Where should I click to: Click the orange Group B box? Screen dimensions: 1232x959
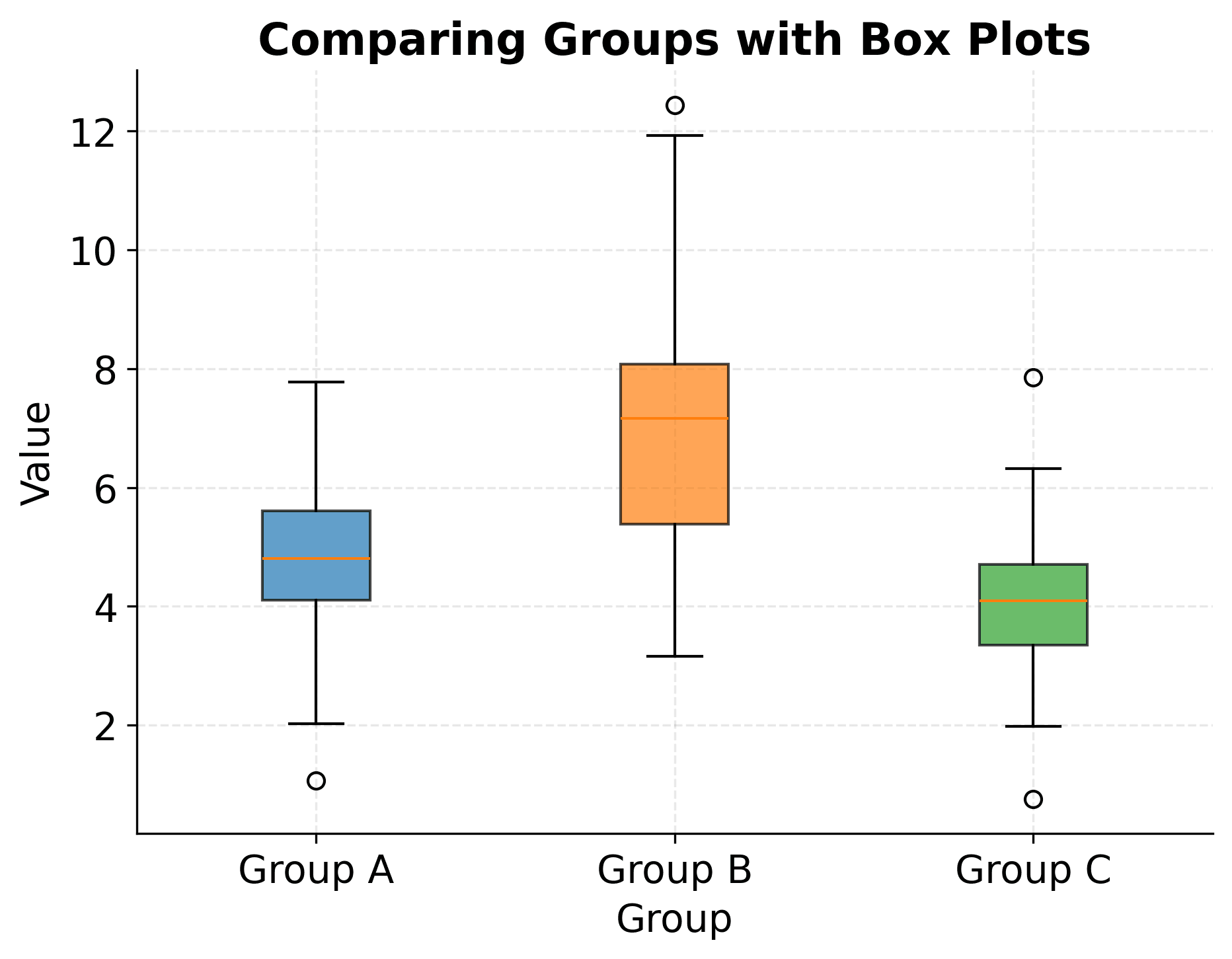[x=674, y=463]
